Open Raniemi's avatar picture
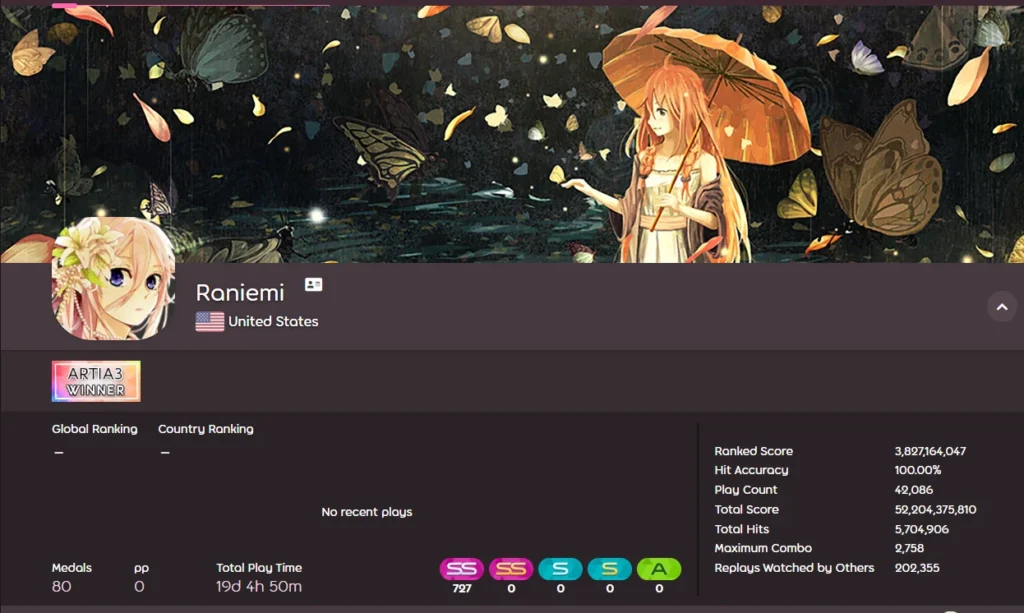 [113, 279]
